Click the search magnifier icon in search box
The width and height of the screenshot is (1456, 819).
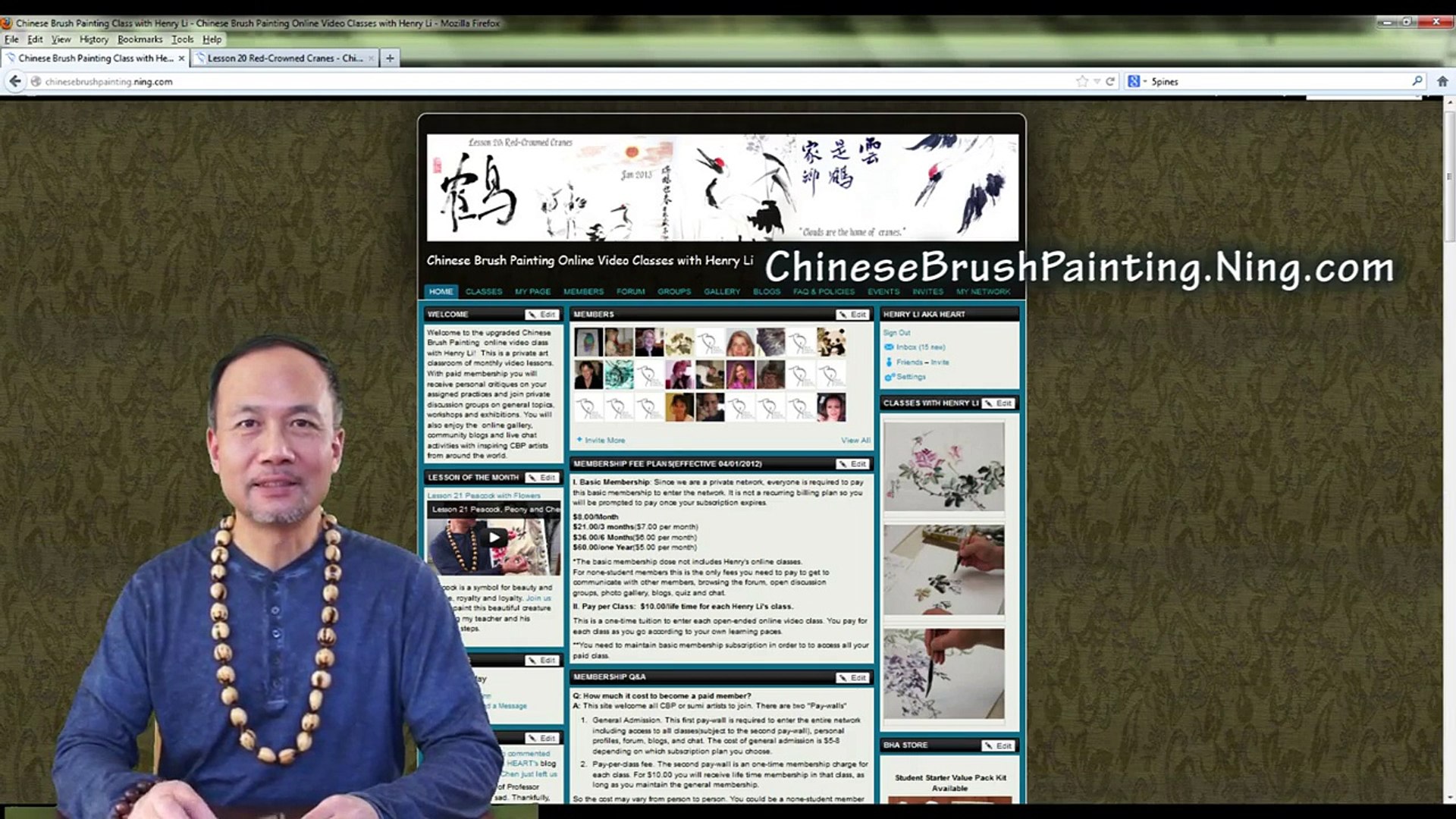pyautogui.click(x=1417, y=81)
